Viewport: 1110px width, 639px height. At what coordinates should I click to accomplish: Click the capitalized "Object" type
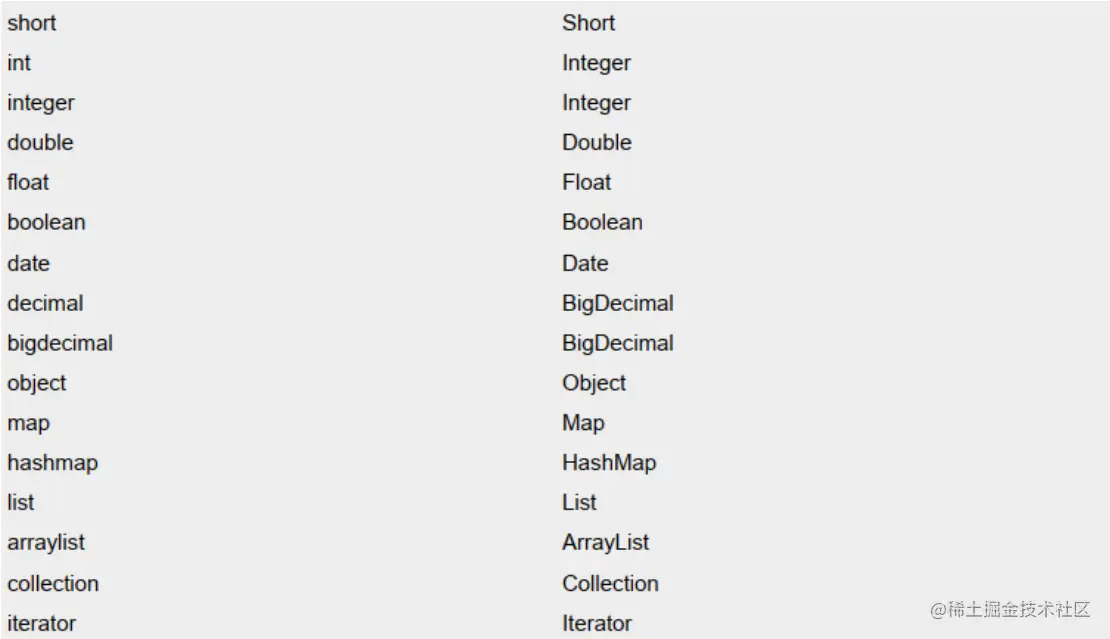594,384
